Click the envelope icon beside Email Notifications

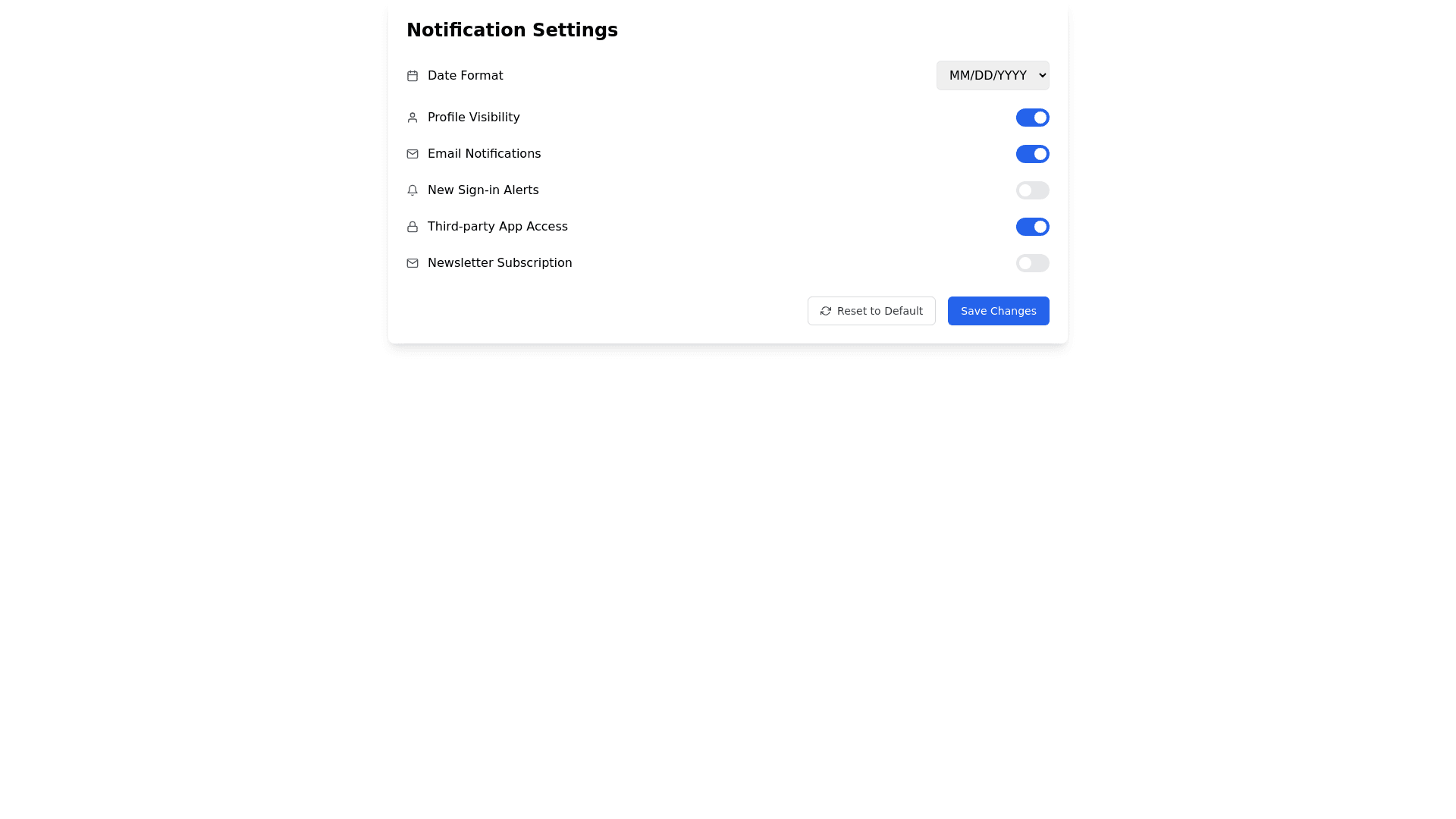tap(413, 154)
